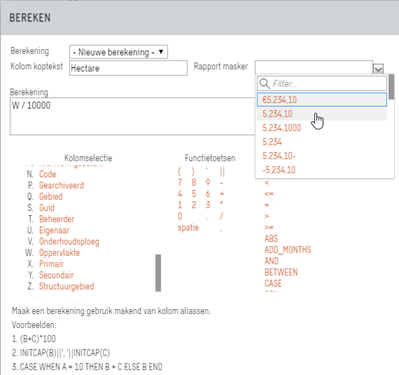Click the Kolom koptekst field containing Hectare
Viewport: 399px width, 375px height.
pyautogui.click(x=128, y=68)
